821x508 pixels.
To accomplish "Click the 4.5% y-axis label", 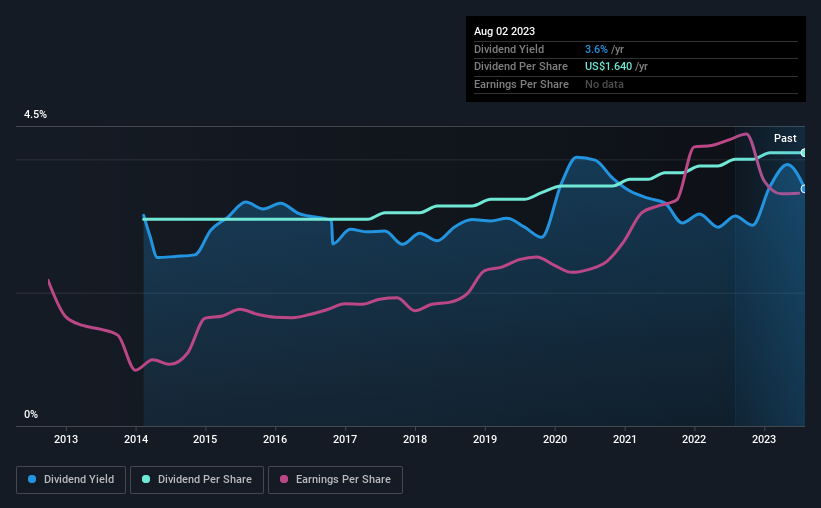I will pyautogui.click(x=36, y=115).
